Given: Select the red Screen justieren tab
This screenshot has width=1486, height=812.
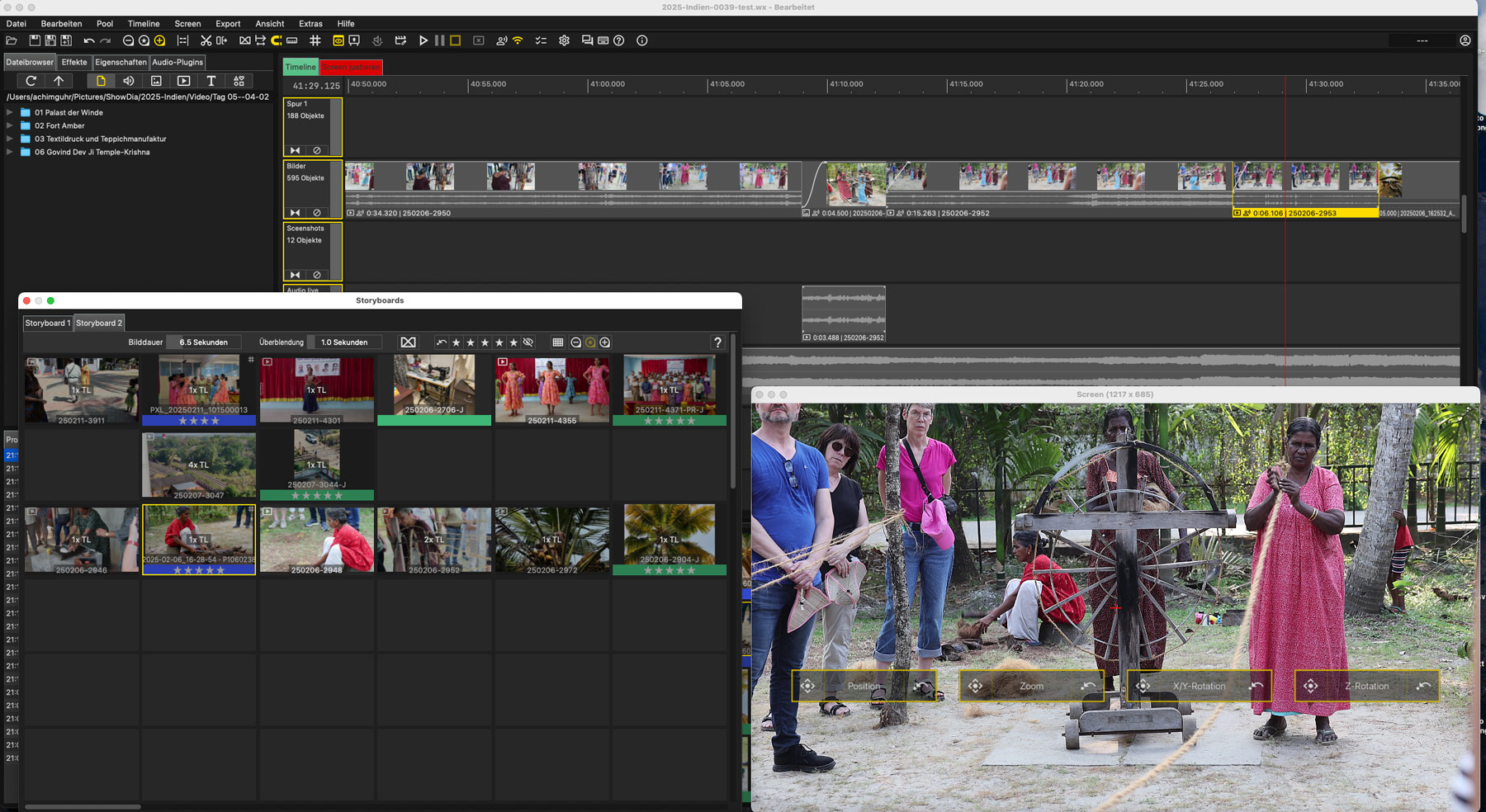Looking at the screenshot, I should (352, 67).
